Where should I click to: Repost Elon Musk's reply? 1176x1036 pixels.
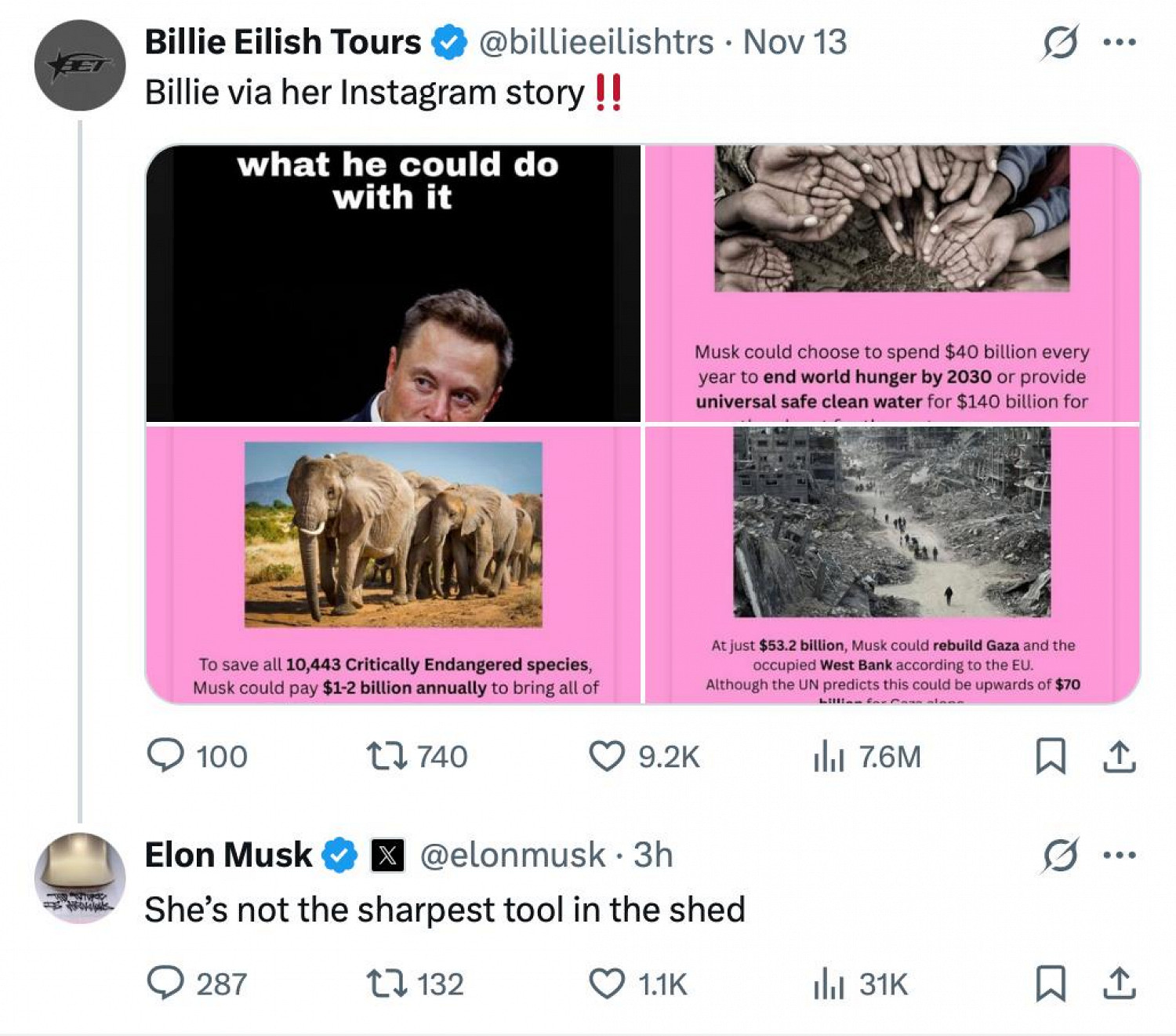coord(387,983)
